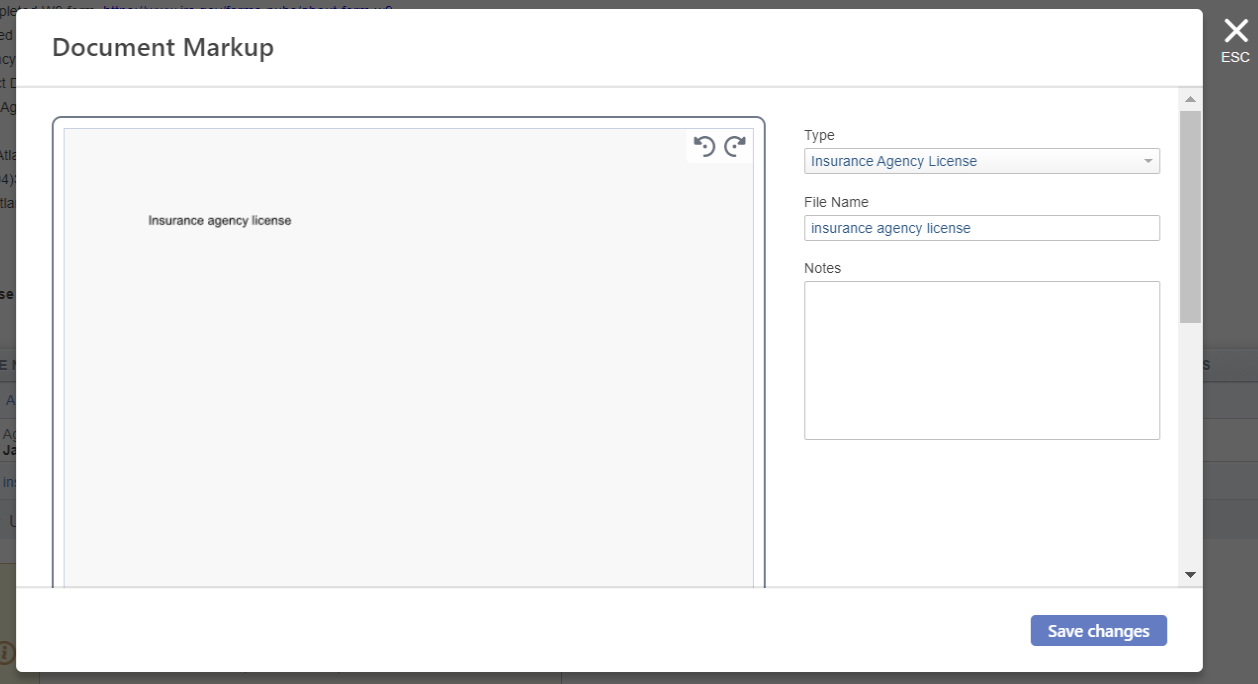1258x684 pixels.
Task: Close the Document Markup dialog with X
Action: pos(1236,31)
